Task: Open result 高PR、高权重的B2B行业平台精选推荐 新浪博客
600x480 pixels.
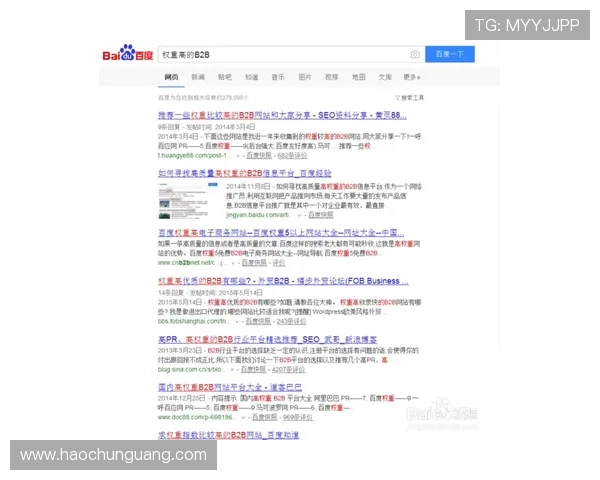Action: click(267, 340)
